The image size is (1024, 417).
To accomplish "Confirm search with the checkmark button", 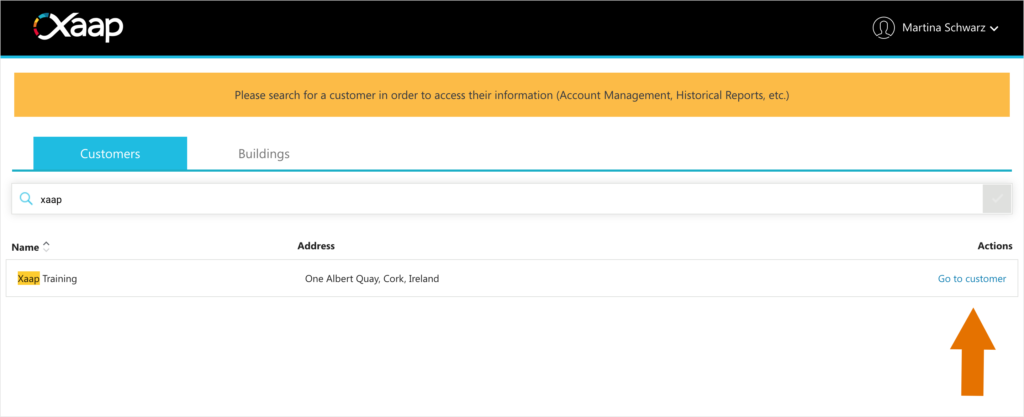I will tap(997, 199).
